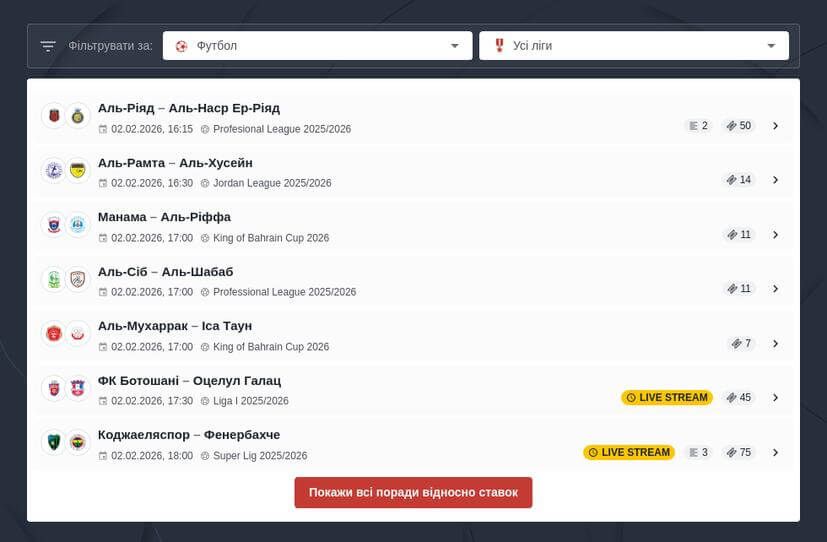Click the Манама team logo
This screenshot has height=542, width=827.
tap(53, 225)
